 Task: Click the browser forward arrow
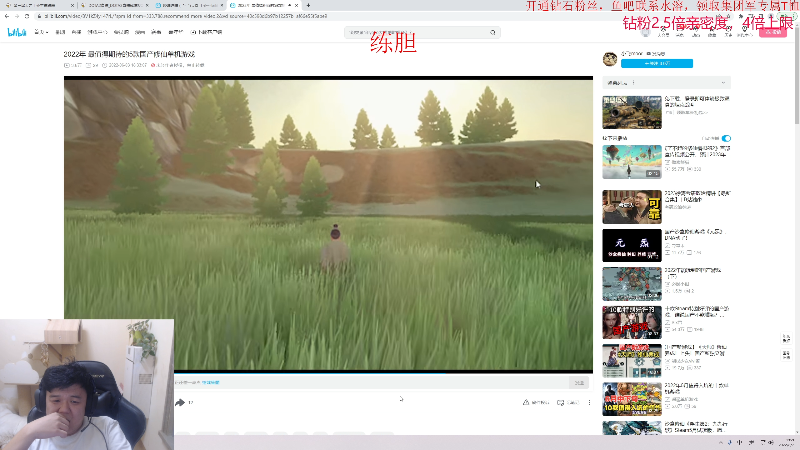[x=17, y=16]
